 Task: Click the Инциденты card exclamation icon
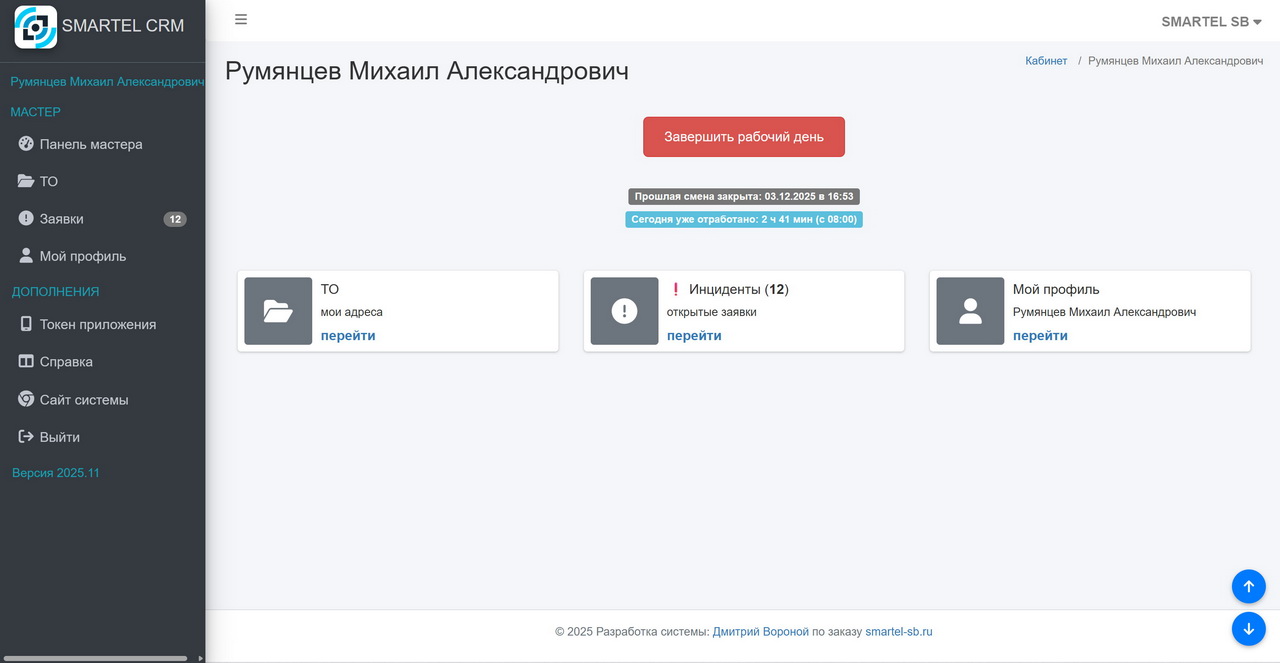pos(624,311)
